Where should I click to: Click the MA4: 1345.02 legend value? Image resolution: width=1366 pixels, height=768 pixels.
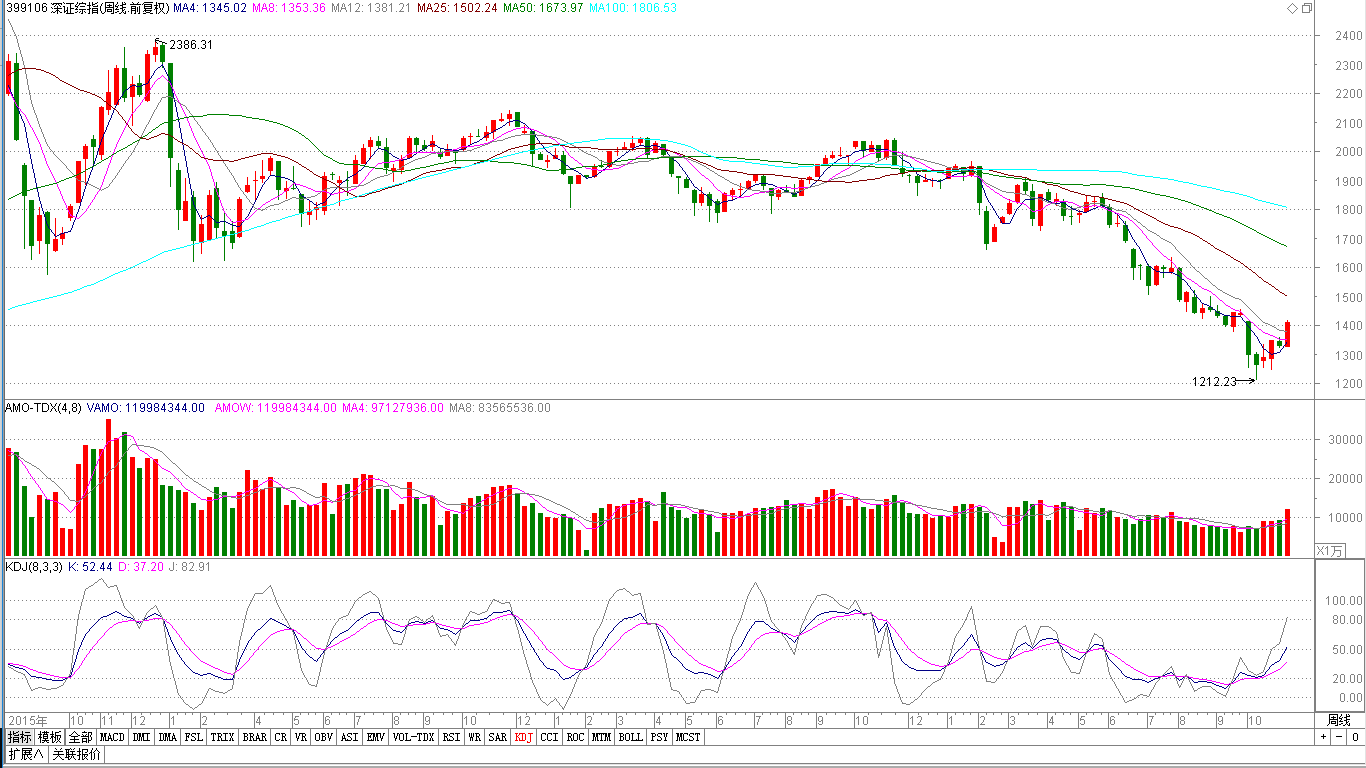pos(209,8)
